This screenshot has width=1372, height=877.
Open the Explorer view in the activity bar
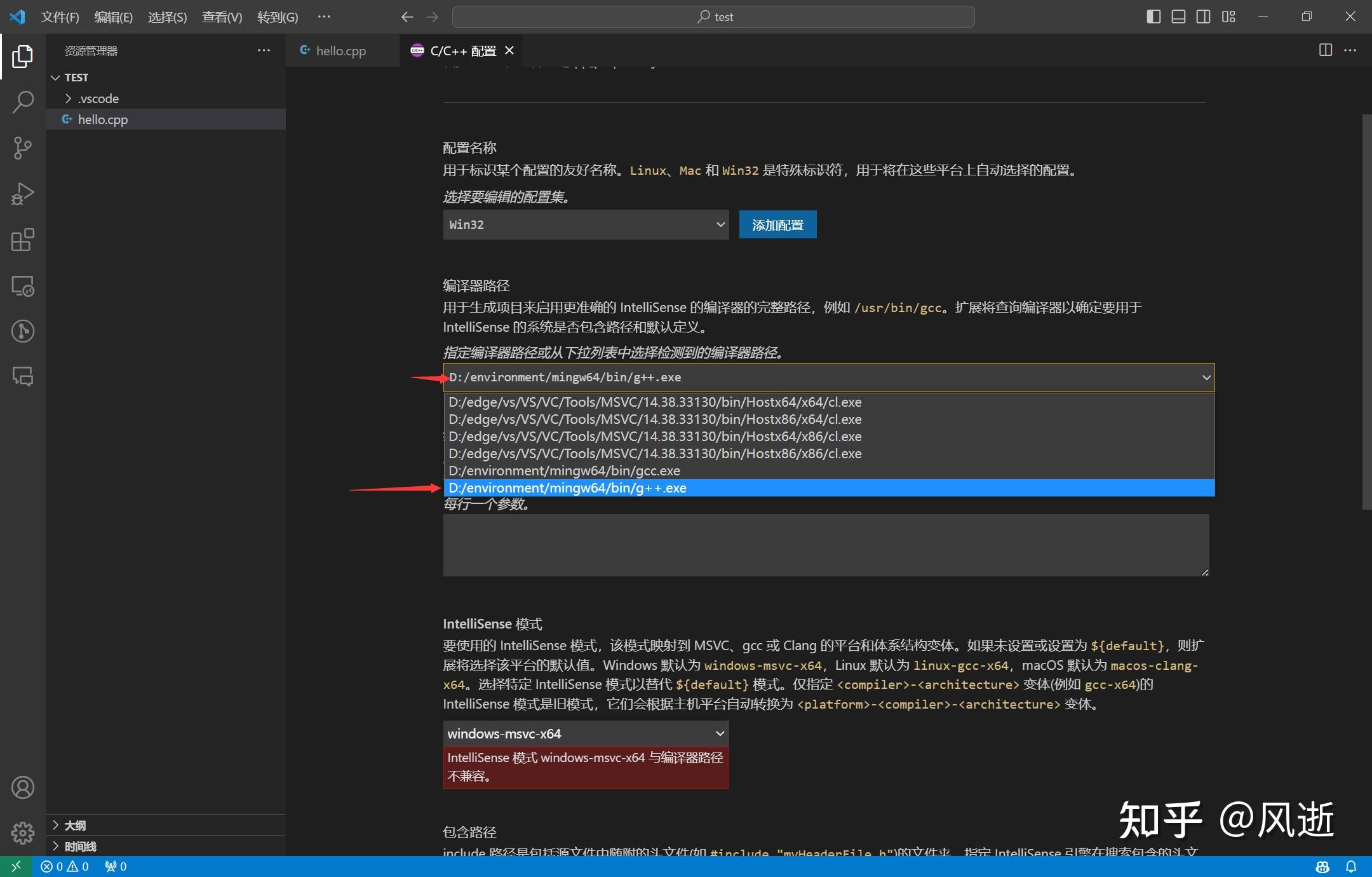click(23, 57)
